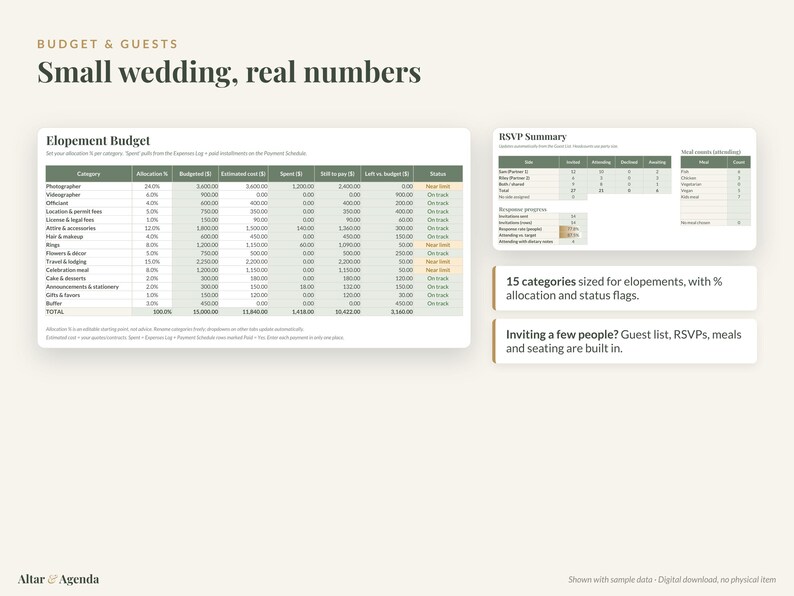Click the 1,418.00 total spent cell
Screen dimensions: 794x596
291,311
